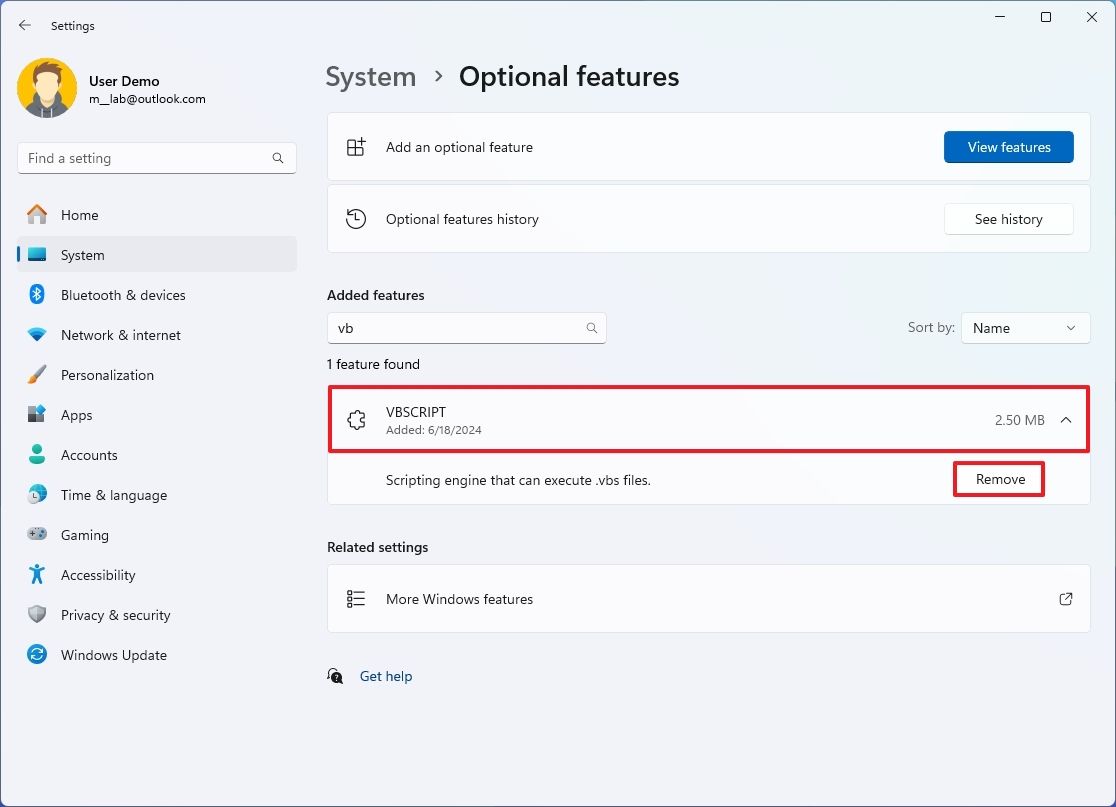Click the View features button
The image size is (1116, 807).
[1009, 147]
